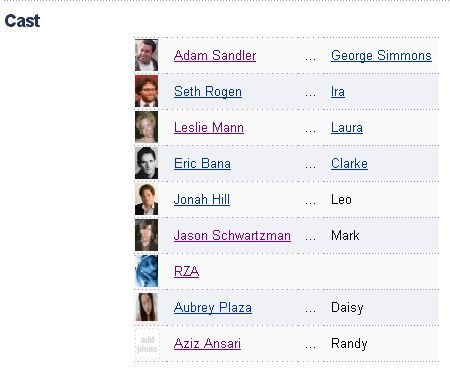Follow the Jason Schwartzman link

pyautogui.click(x=232, y=235)
